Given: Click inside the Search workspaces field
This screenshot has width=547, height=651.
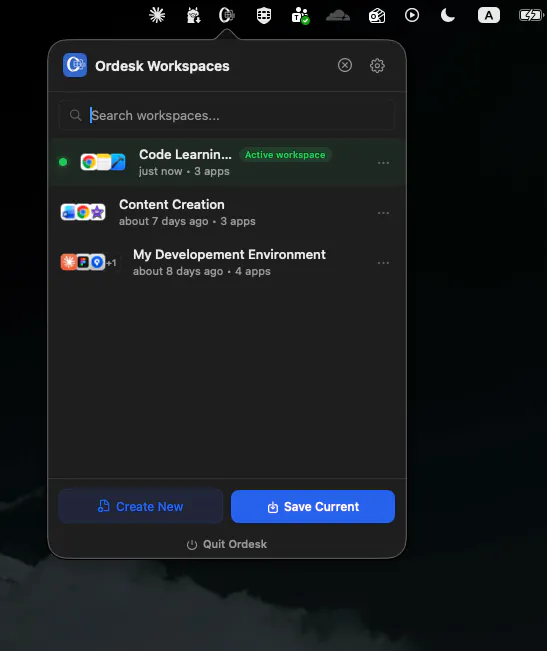Looking at the screenshot, I should point(227,115).
